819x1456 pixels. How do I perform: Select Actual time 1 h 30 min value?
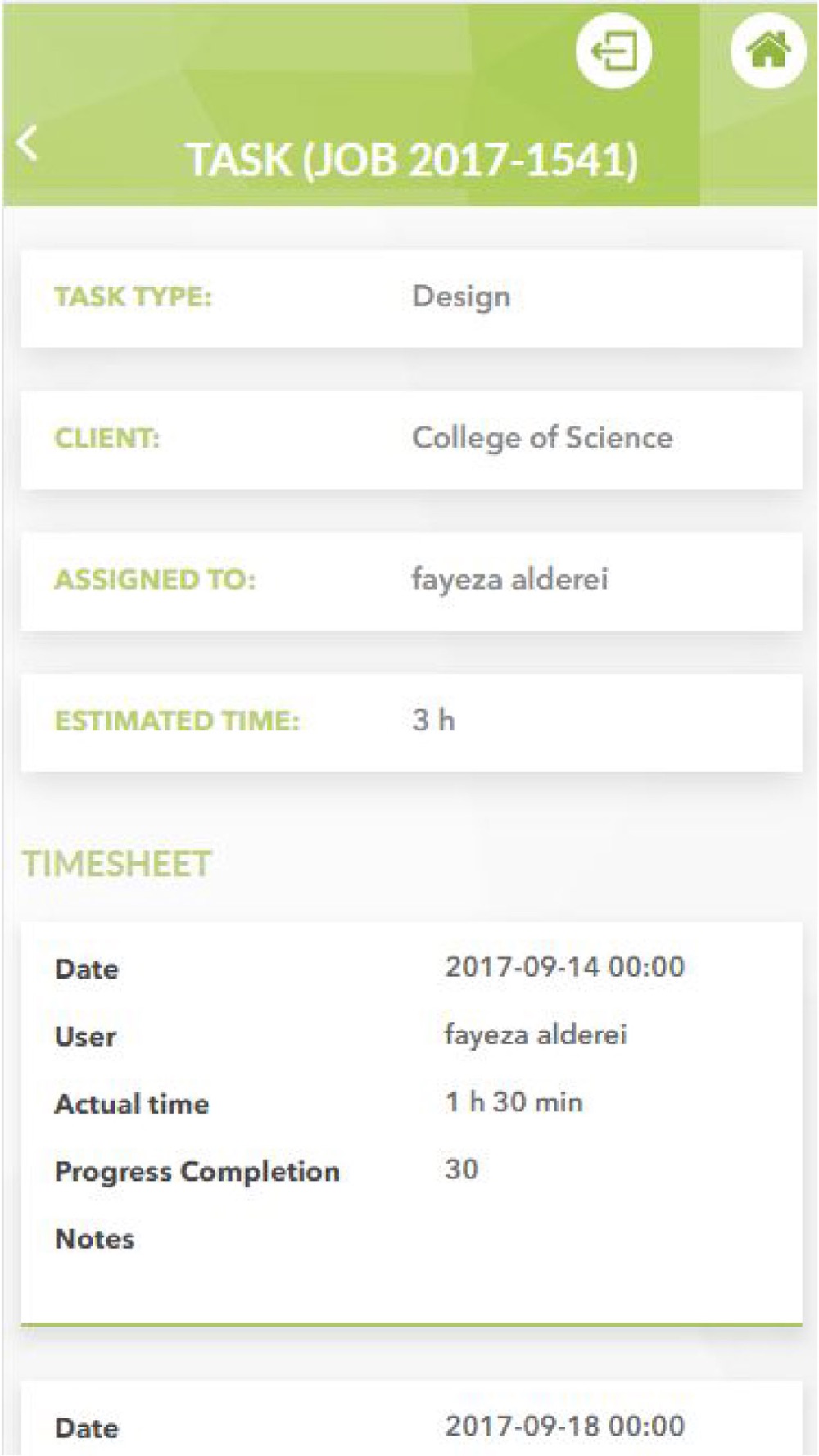point(514,1102)
